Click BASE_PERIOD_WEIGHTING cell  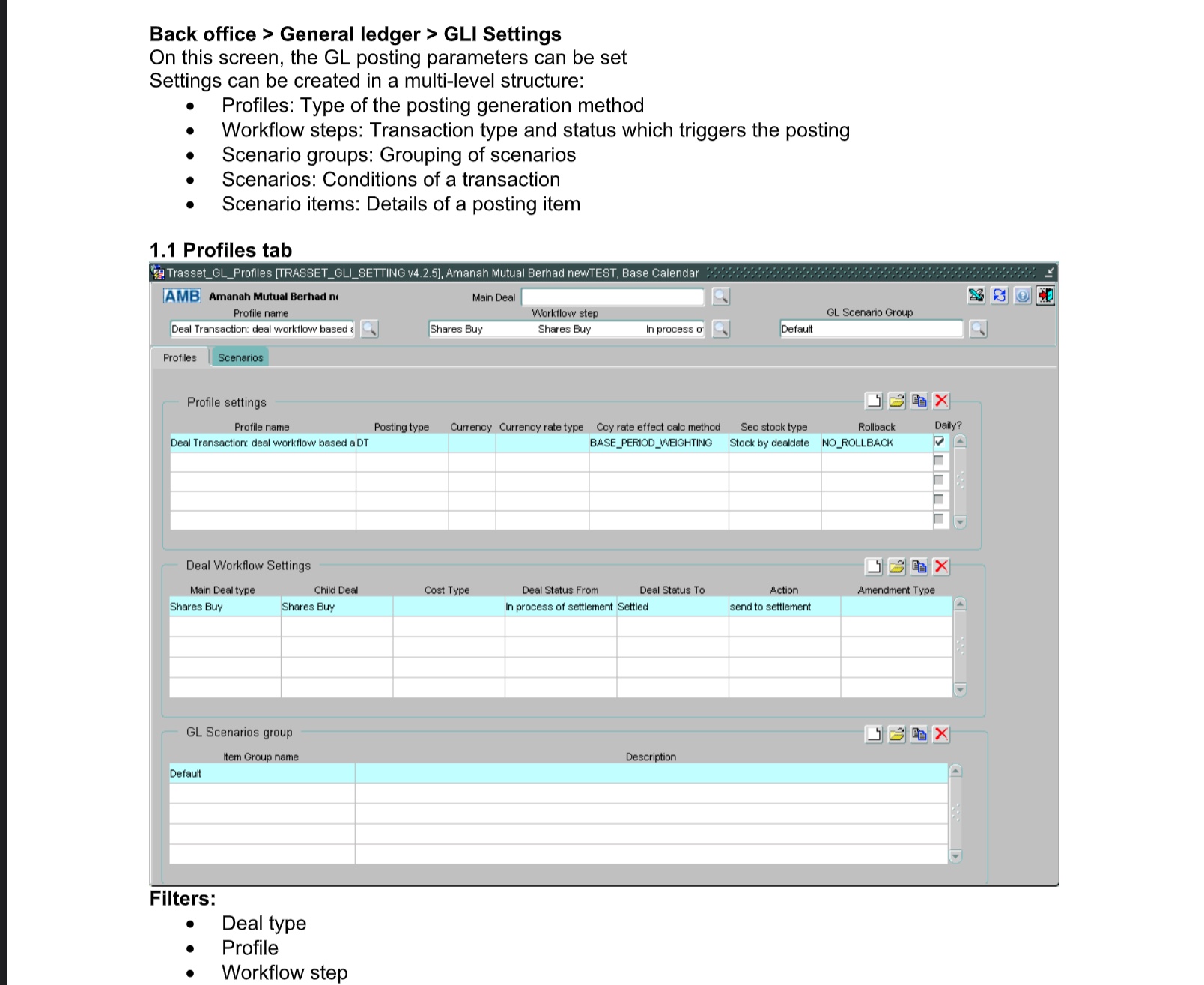pos(659,443)
